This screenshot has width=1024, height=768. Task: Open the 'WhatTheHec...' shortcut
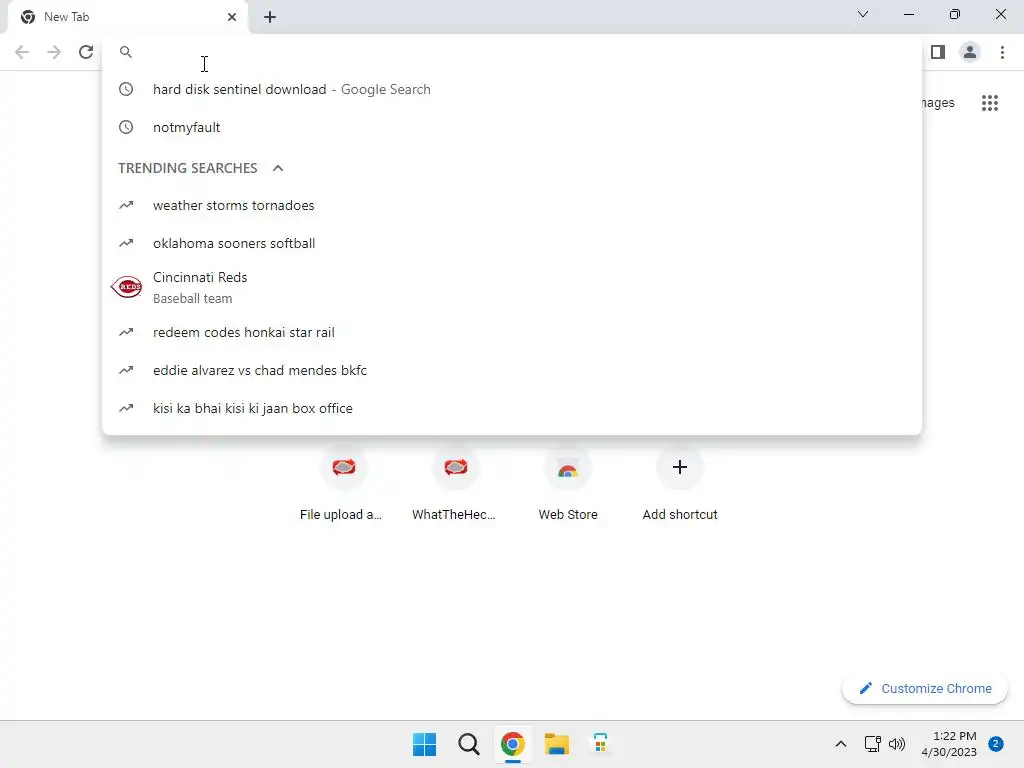(455, 484)
